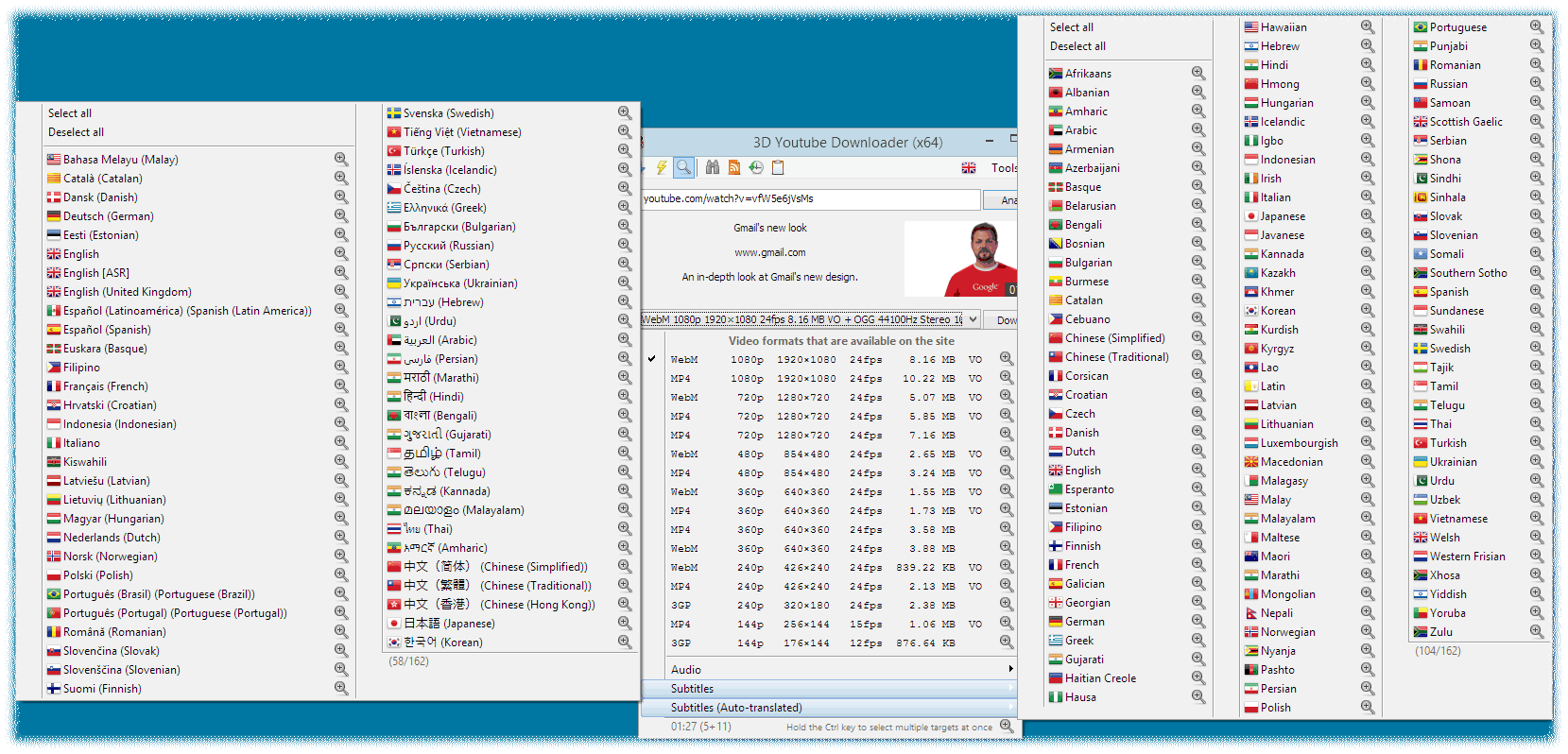Click the YouTube URL input field
The image size is (1568, 754).
coord(811,199)
